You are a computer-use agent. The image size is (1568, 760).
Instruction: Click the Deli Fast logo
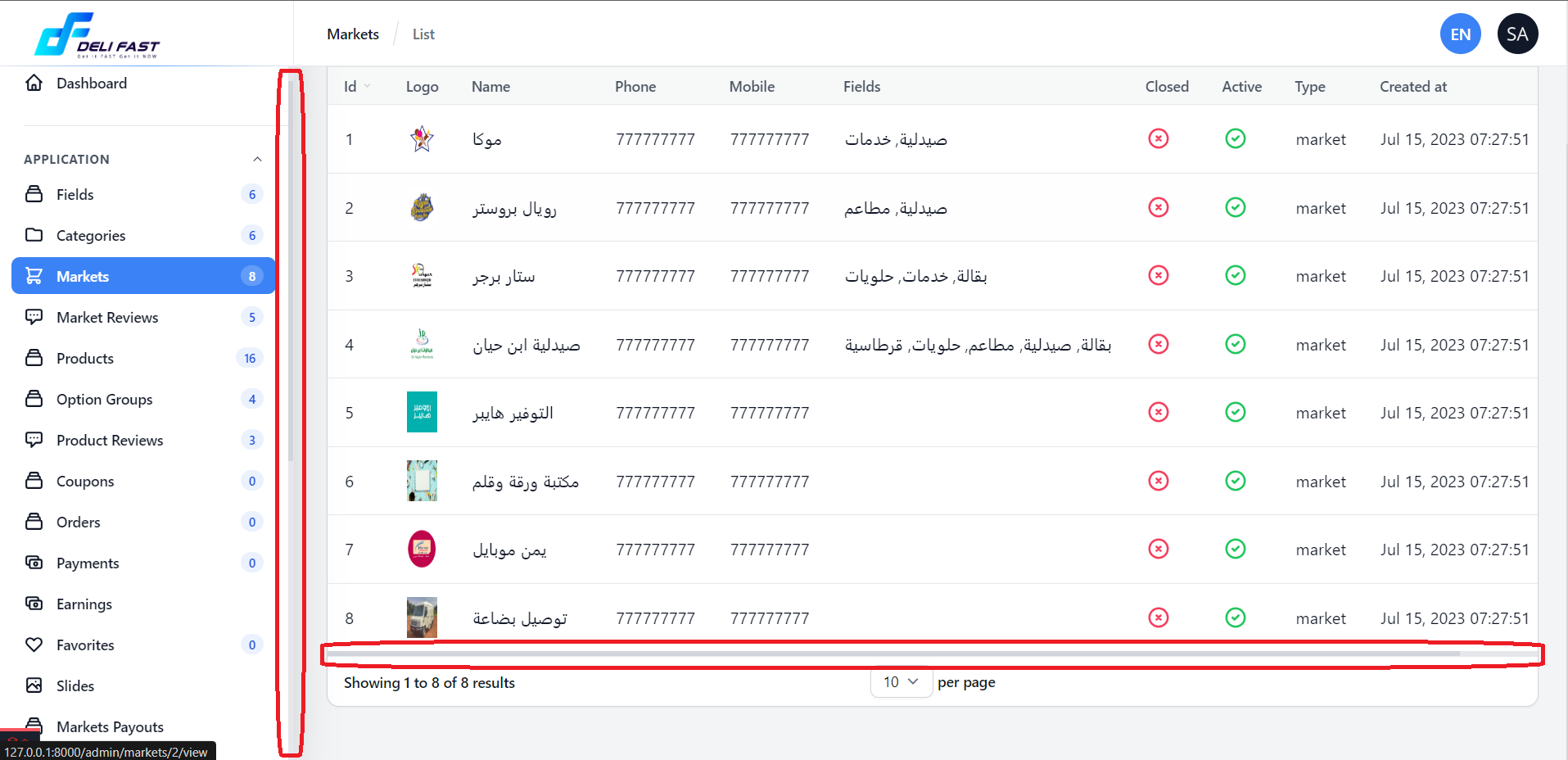coord(97,35)
